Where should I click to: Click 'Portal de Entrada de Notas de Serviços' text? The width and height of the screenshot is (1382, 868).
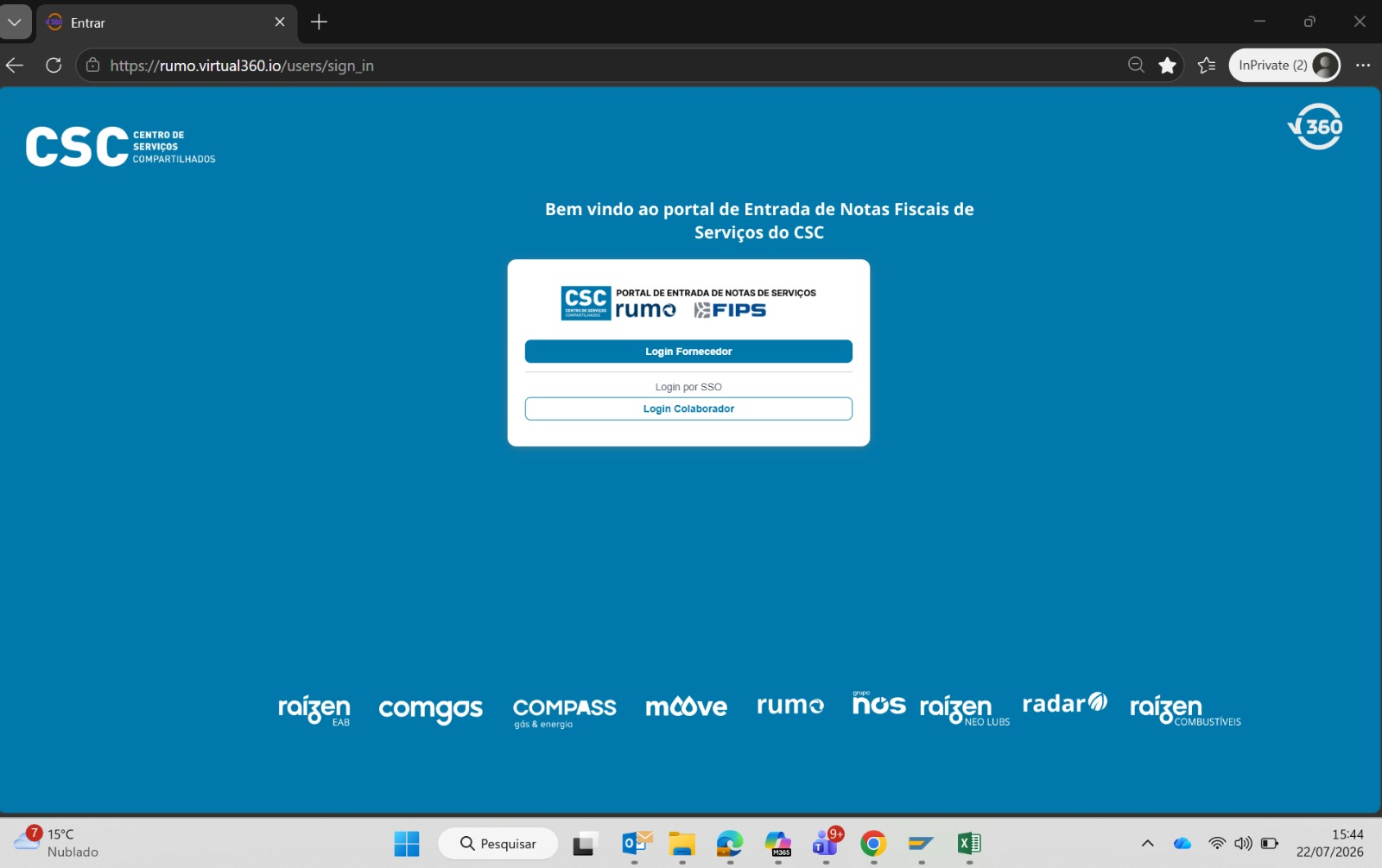716,293
